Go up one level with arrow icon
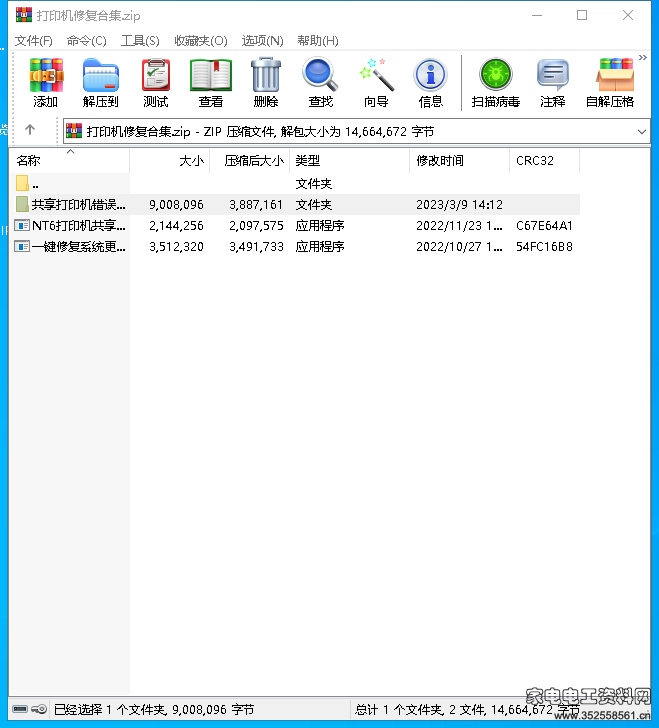The image size is (659, 728). [30, 130]
